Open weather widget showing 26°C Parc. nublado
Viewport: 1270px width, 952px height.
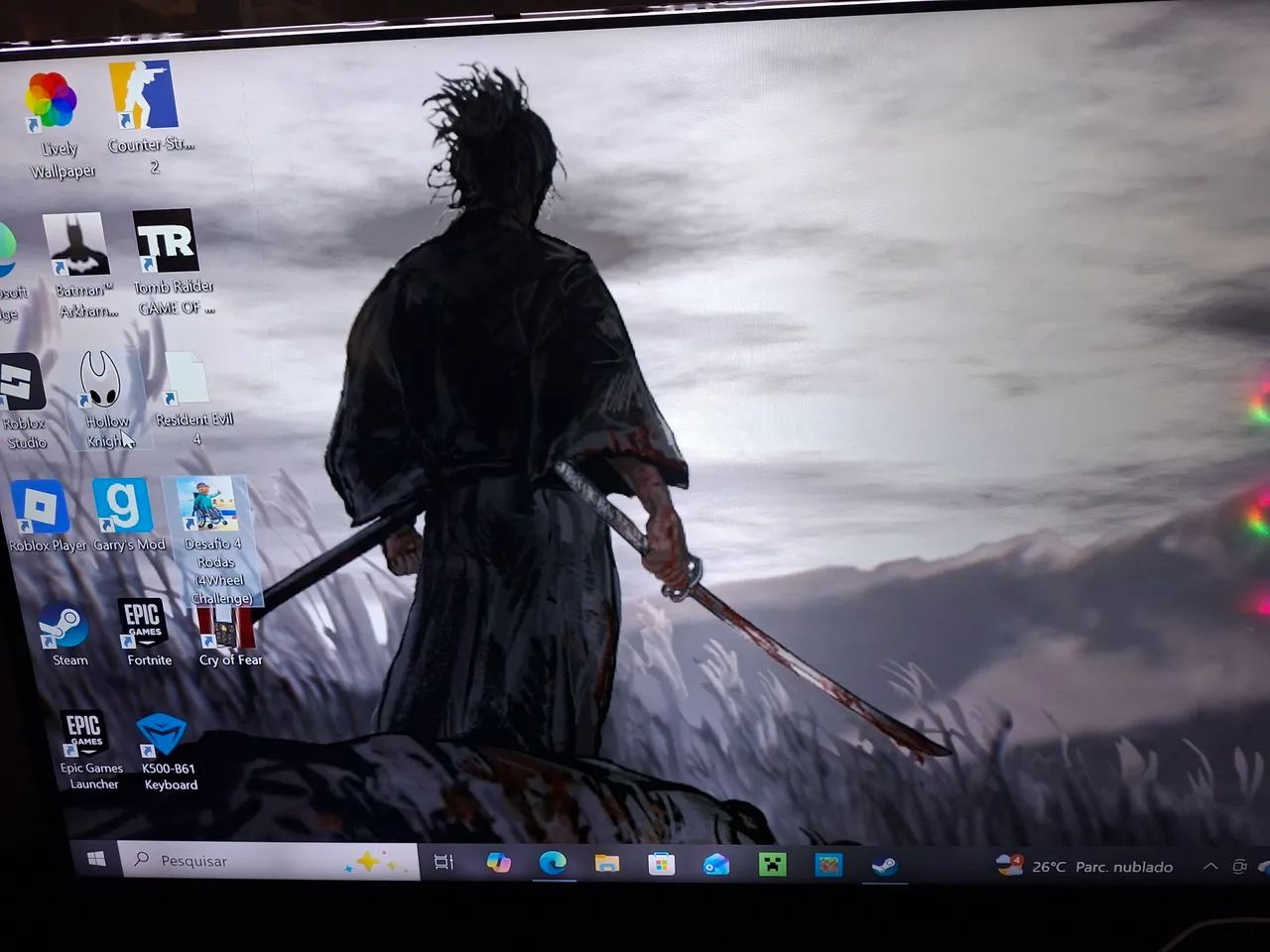(1084, 867)
